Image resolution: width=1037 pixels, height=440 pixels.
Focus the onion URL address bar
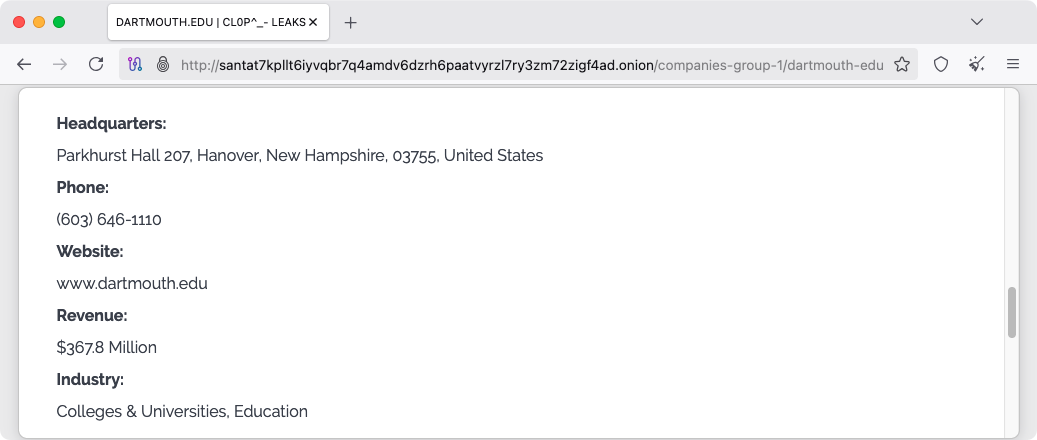(x=530, y=65)
